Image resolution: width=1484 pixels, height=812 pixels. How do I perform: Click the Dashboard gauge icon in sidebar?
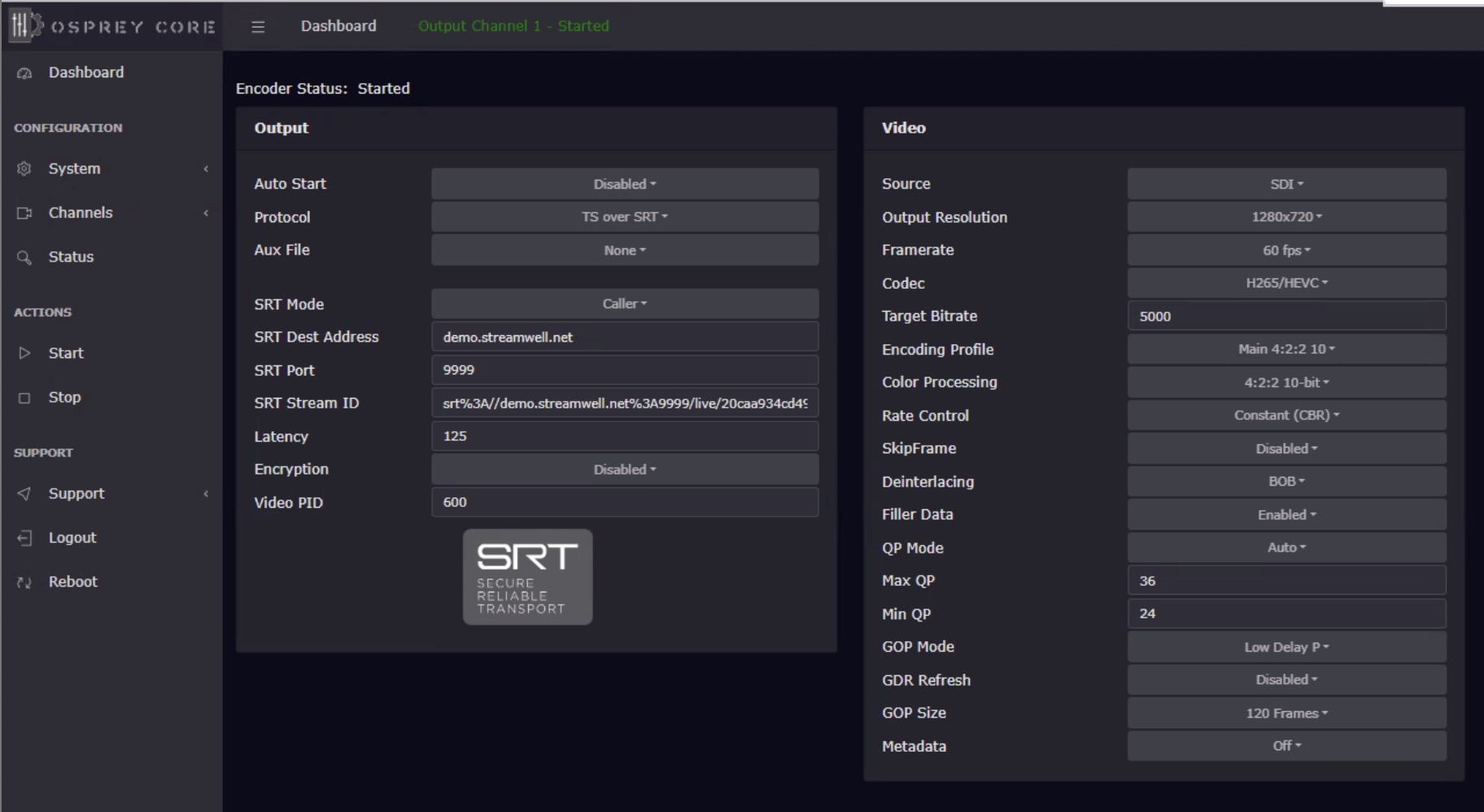[x=24, y=73]
